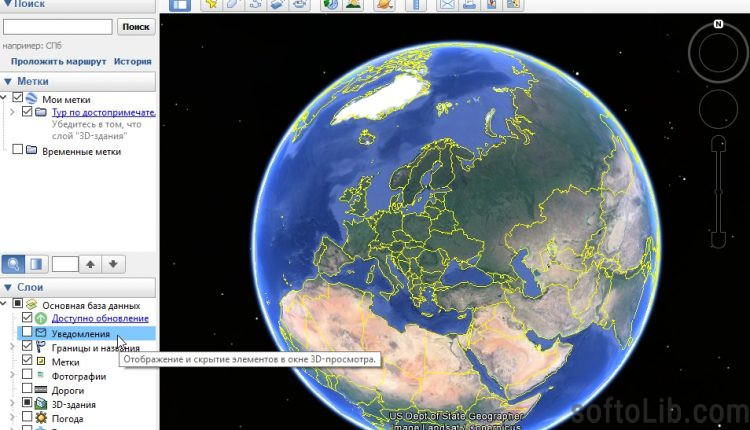The width and height of the screenshot is (750, 430).
Task: Click the globe icon beside 'Мои метки'
Action: click(x=32, y=99)
